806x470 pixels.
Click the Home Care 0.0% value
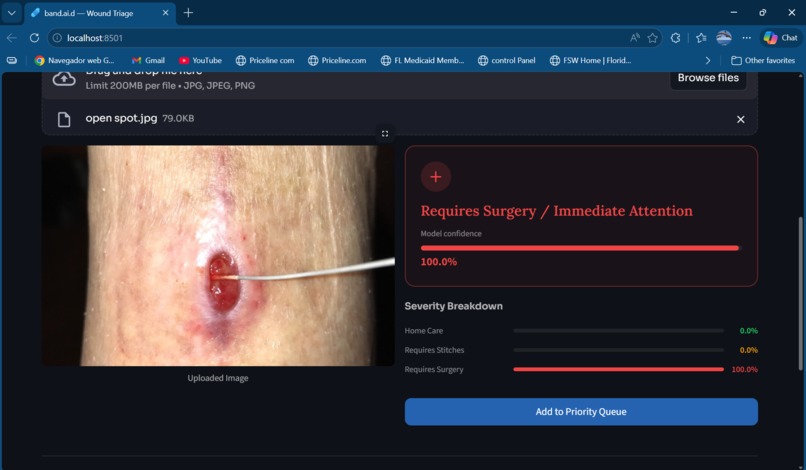748,331
